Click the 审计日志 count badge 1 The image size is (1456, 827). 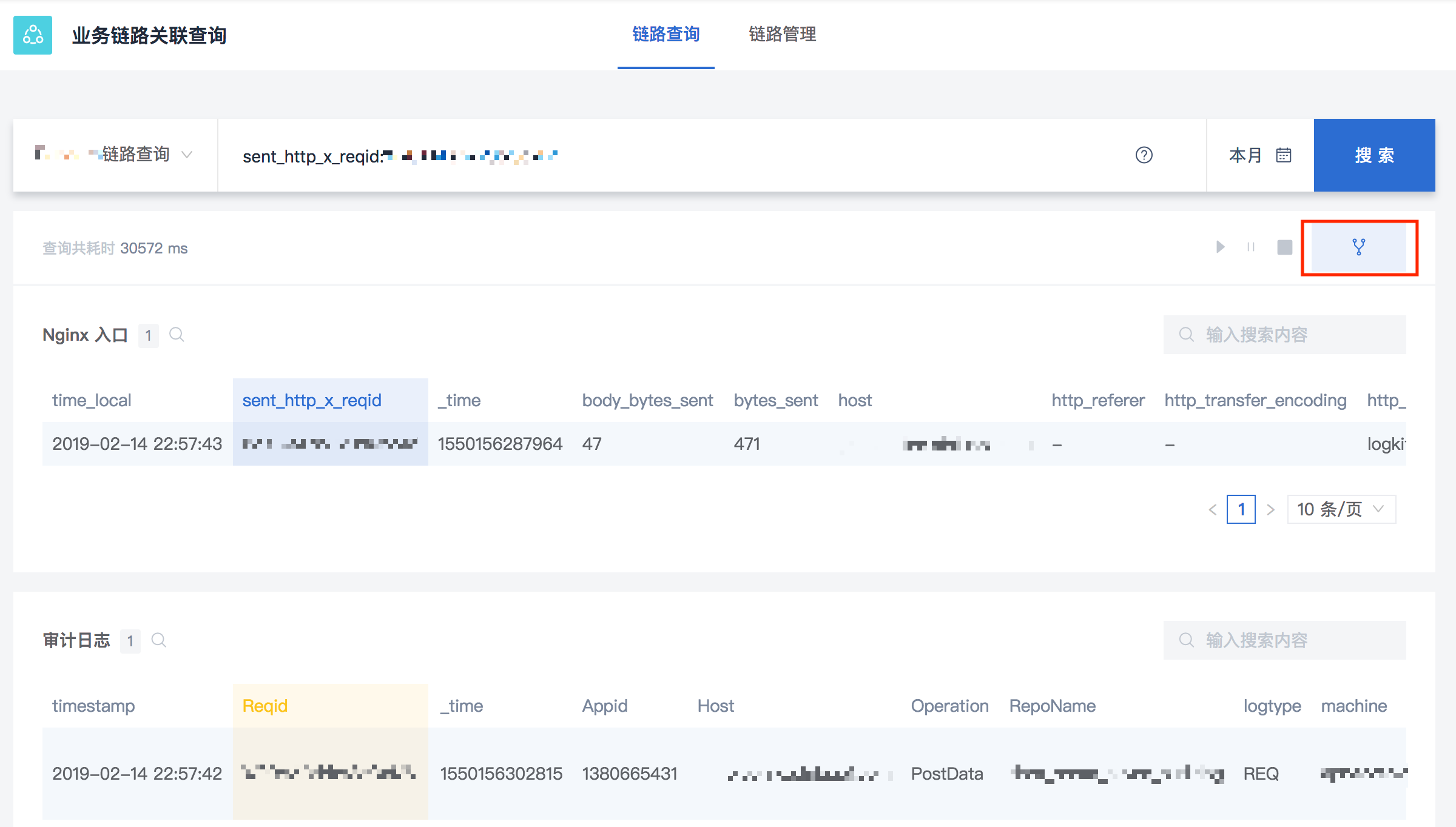pos(130,641)
